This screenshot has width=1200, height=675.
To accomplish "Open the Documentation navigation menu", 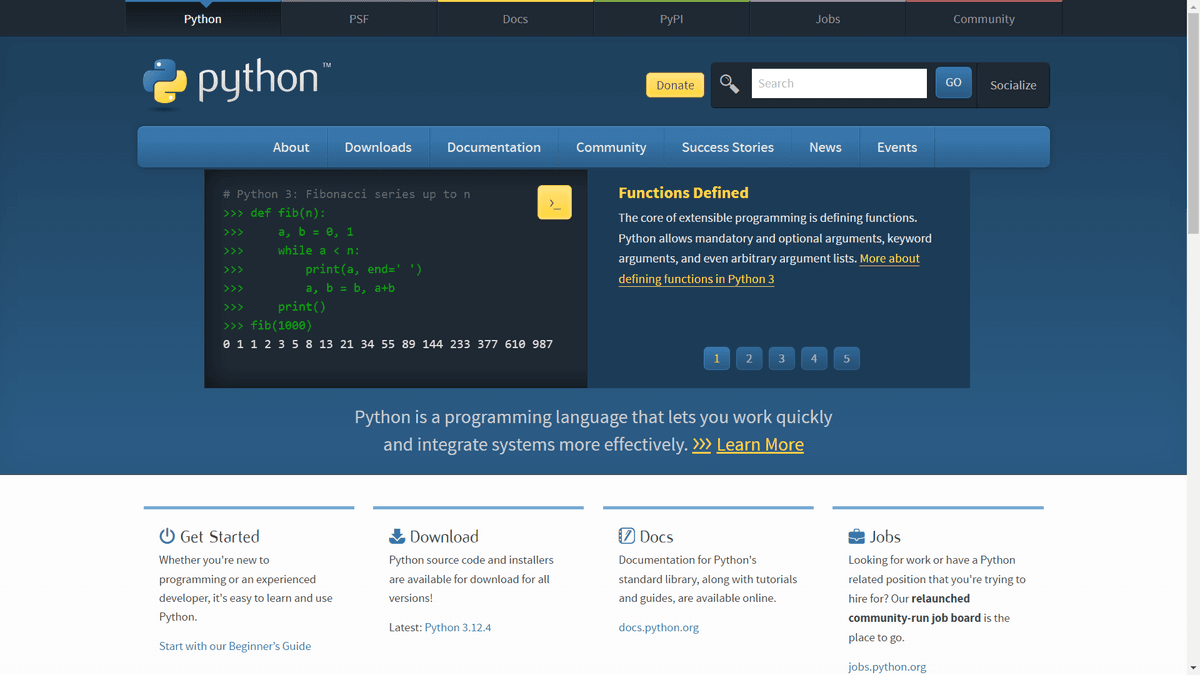I will pos(493,146).
